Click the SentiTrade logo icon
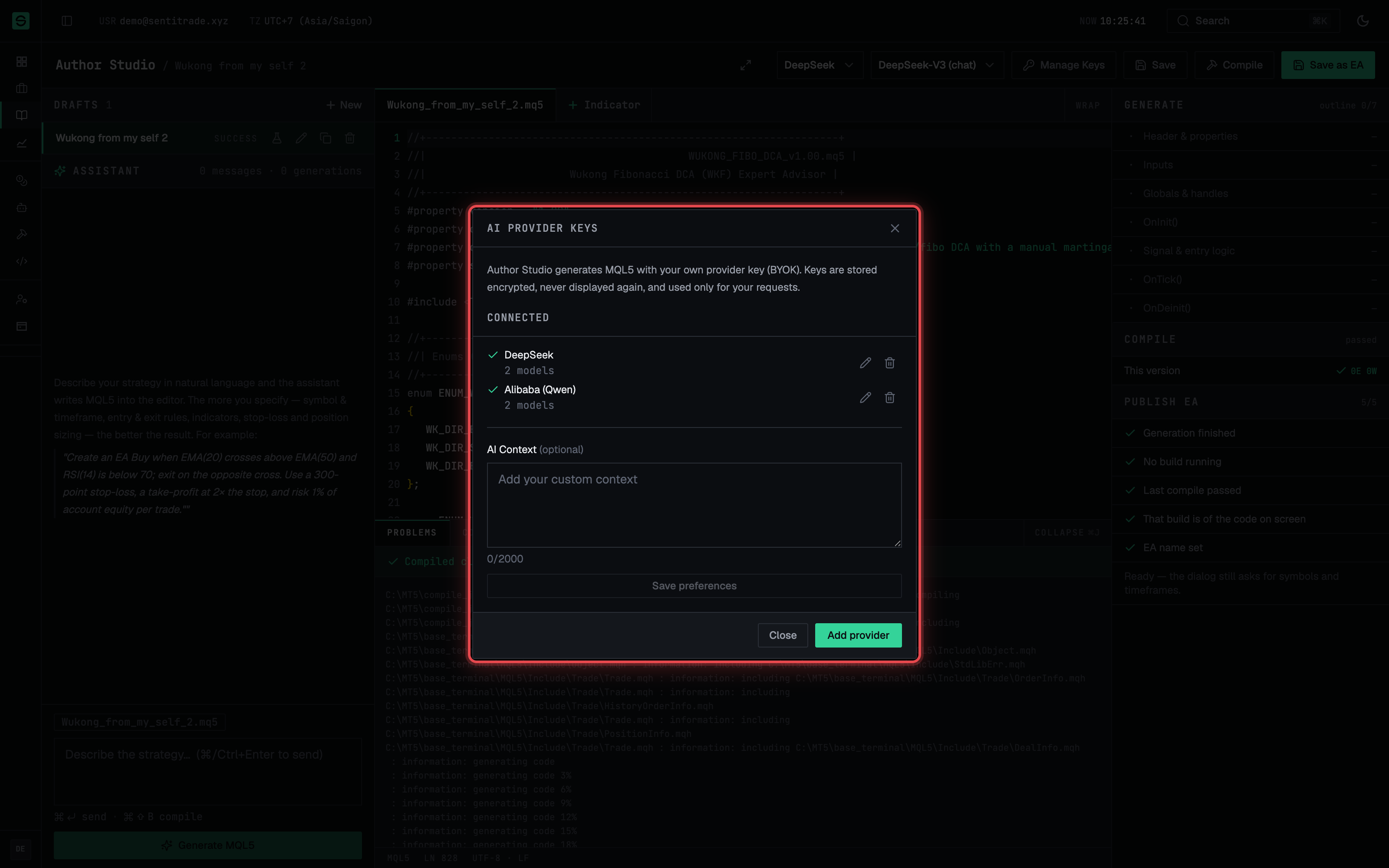1389x868 pixels. (21, 21)
